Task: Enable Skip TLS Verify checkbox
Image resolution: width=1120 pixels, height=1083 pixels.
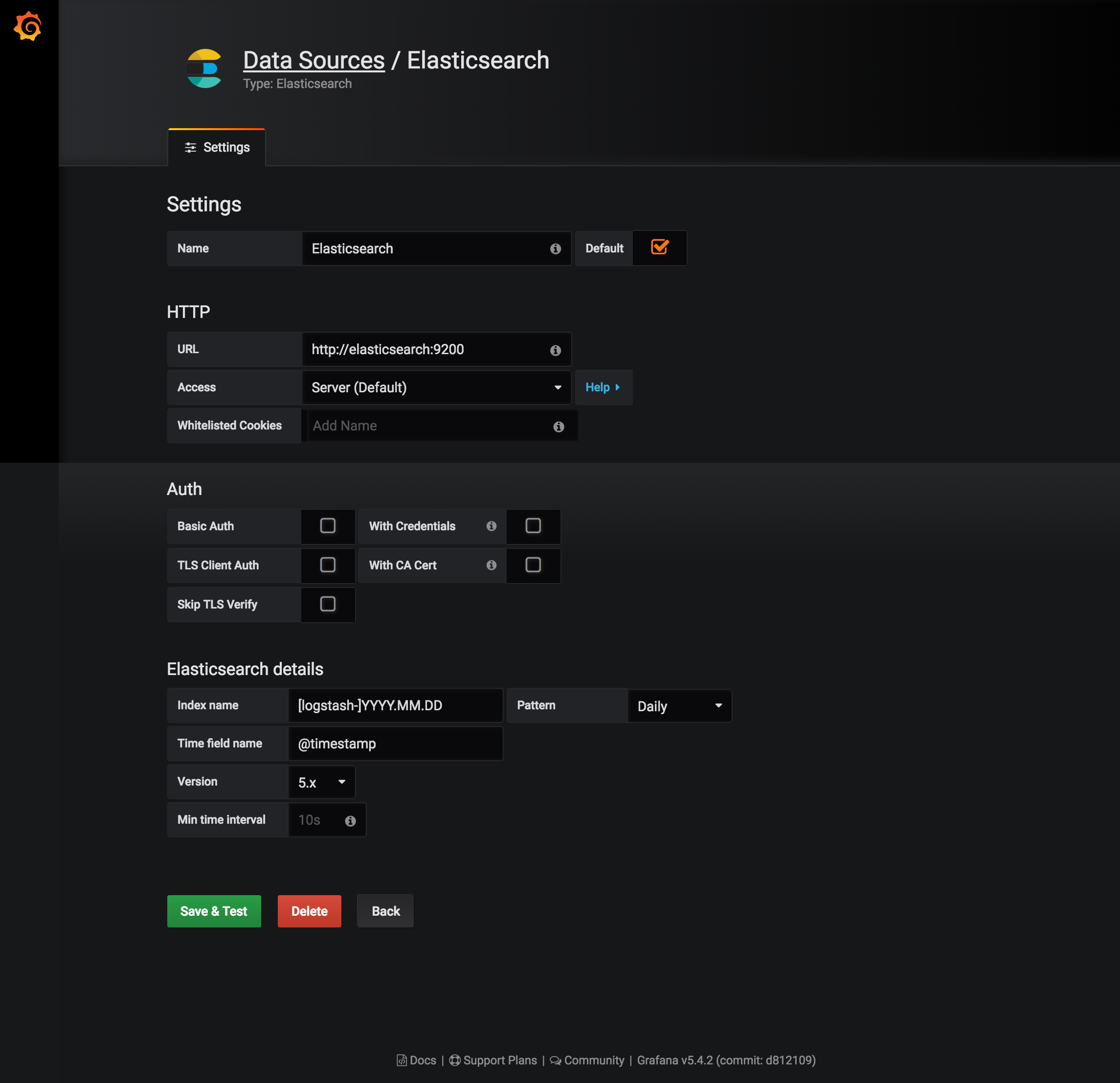Action: point(327,604)
